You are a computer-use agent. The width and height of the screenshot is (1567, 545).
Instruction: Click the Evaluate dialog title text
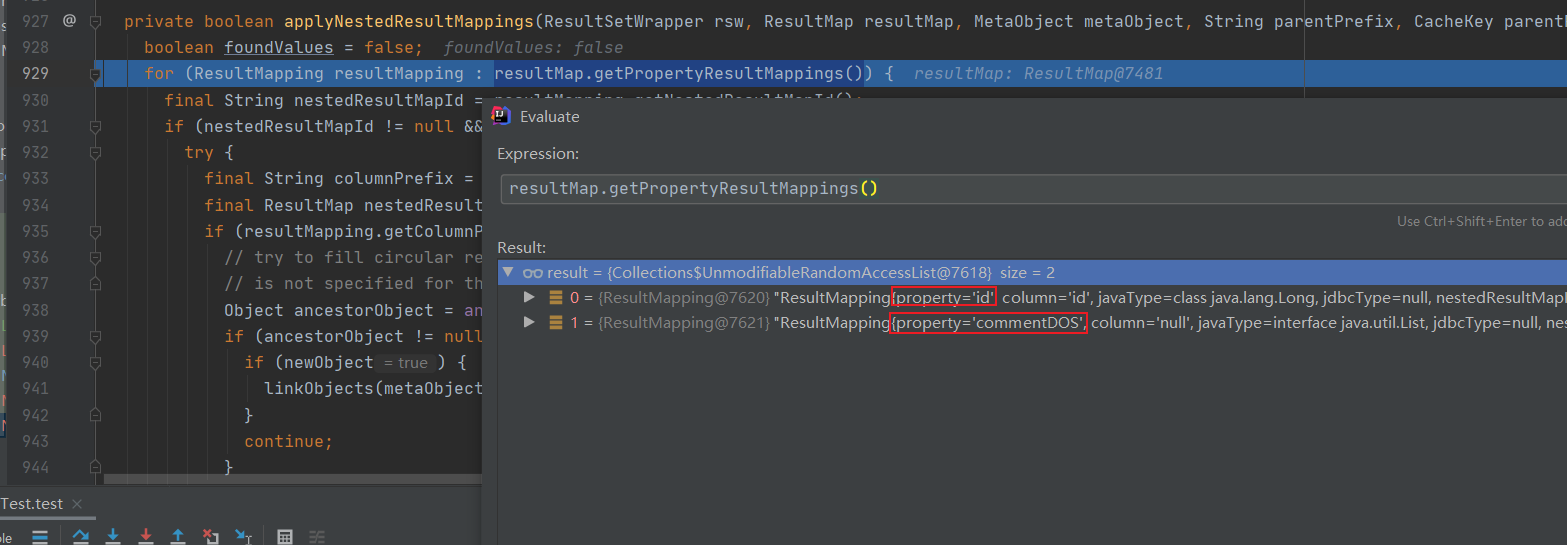tap(549, 117)
